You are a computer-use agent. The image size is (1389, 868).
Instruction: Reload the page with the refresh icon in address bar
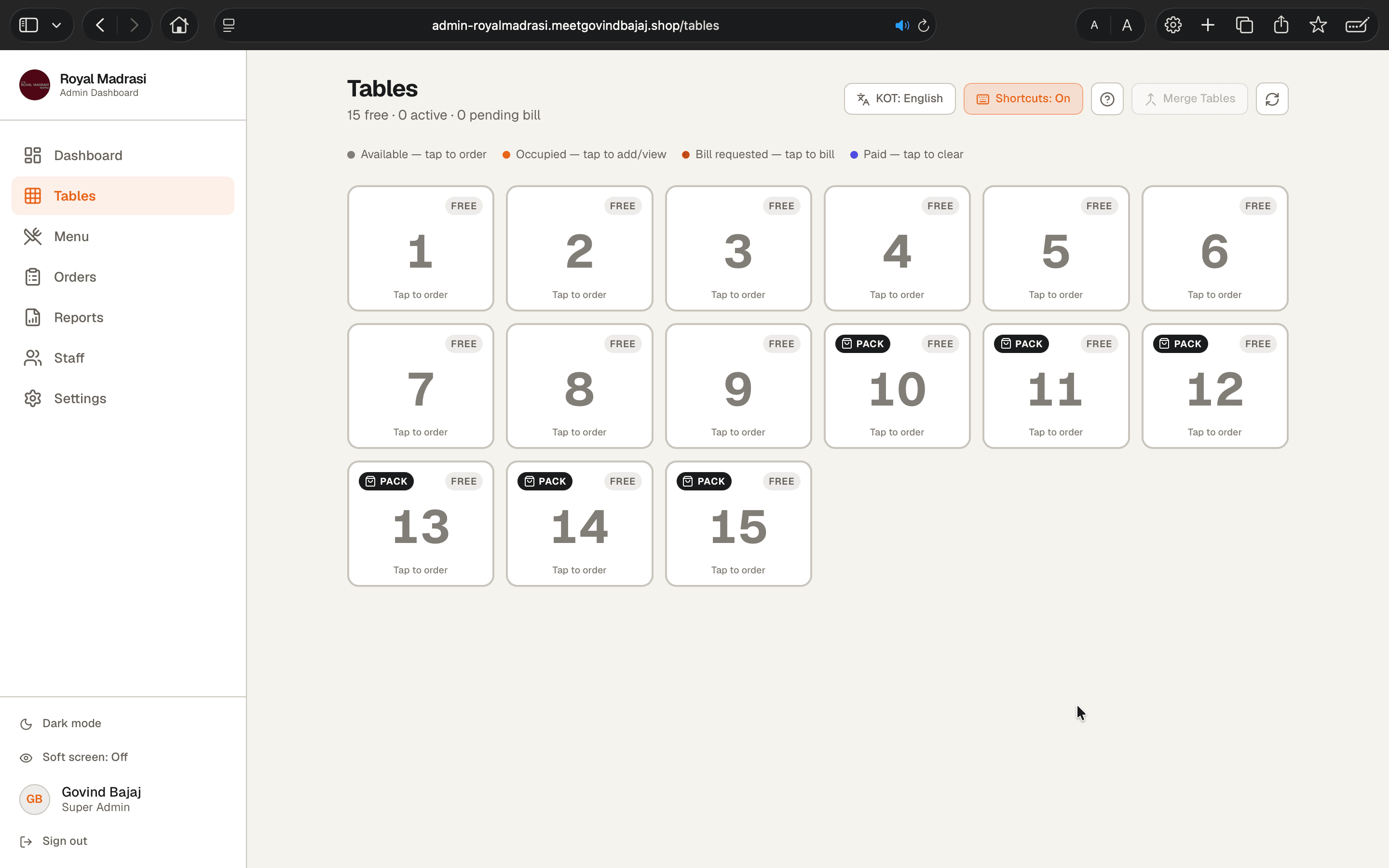coord(924,25)
